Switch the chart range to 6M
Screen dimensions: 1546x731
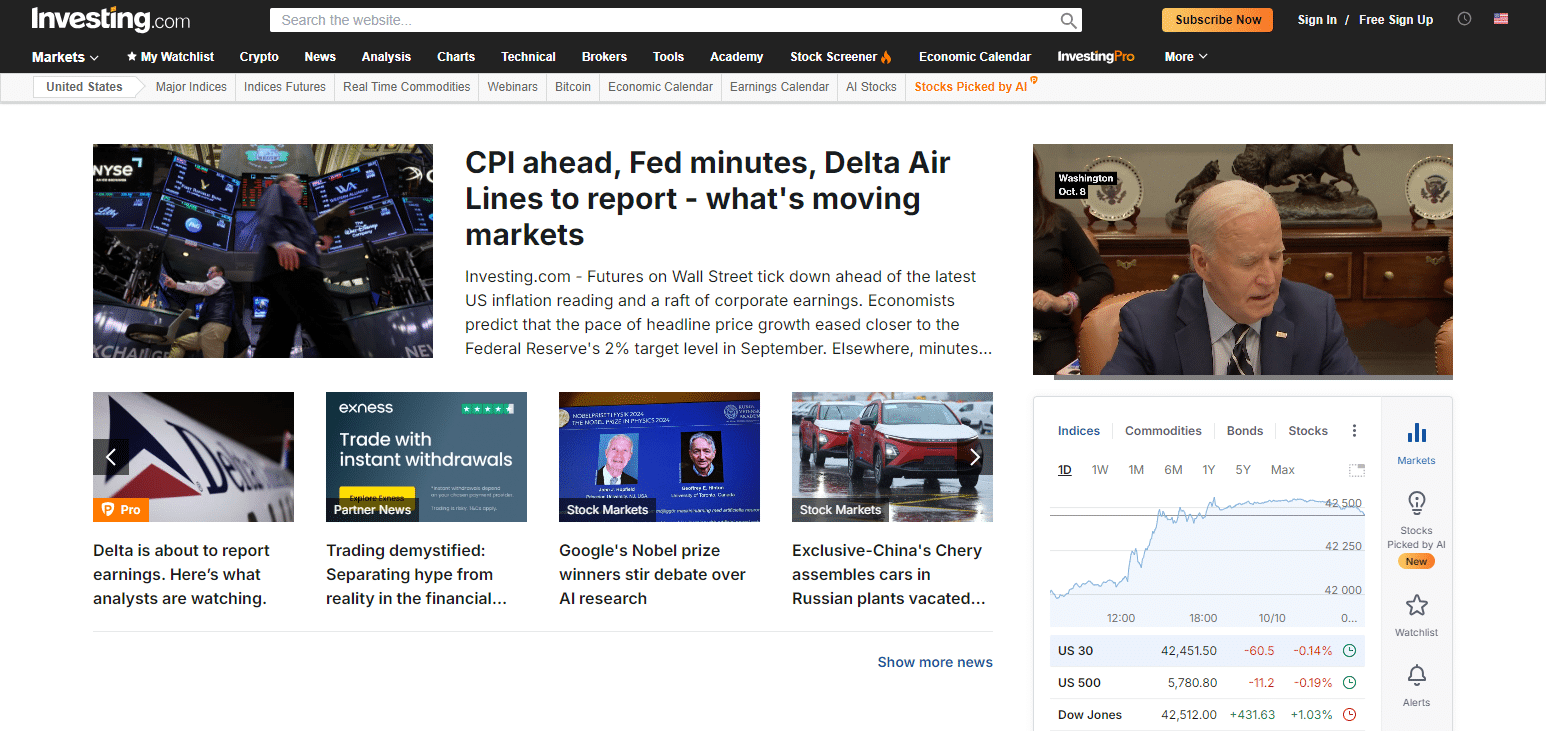[x=1173, y=470]
